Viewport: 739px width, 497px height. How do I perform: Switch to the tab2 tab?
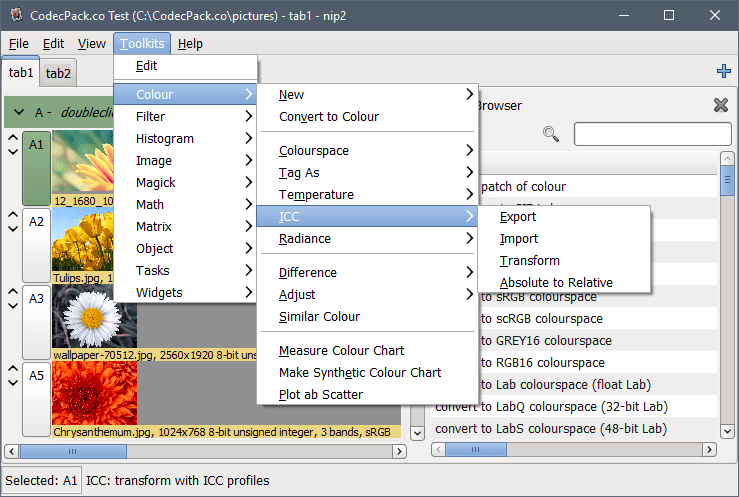pos(58,72)
